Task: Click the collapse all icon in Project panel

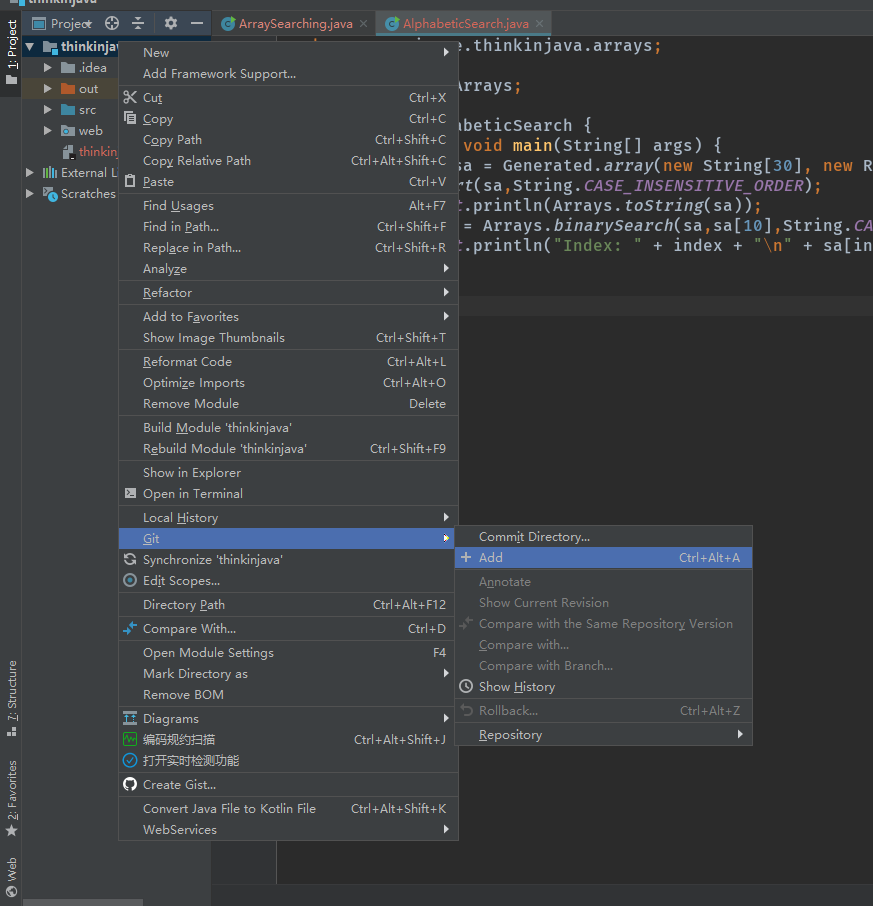Action: click(x=138, y=23)
